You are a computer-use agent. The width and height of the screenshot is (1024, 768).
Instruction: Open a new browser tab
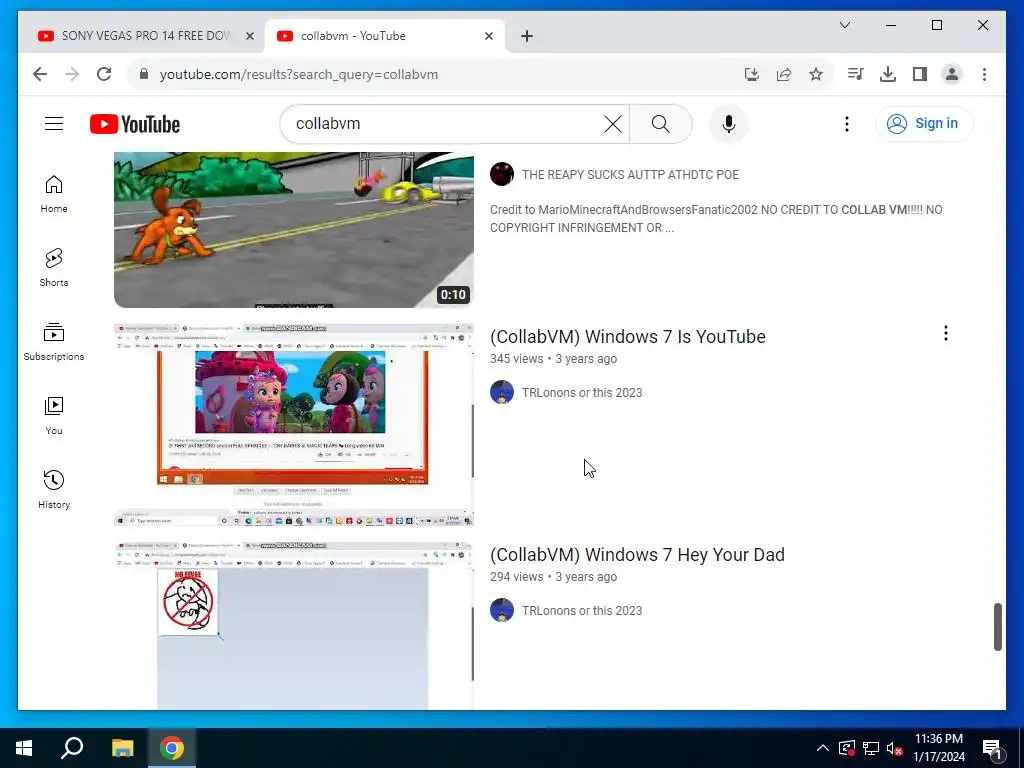527,37
